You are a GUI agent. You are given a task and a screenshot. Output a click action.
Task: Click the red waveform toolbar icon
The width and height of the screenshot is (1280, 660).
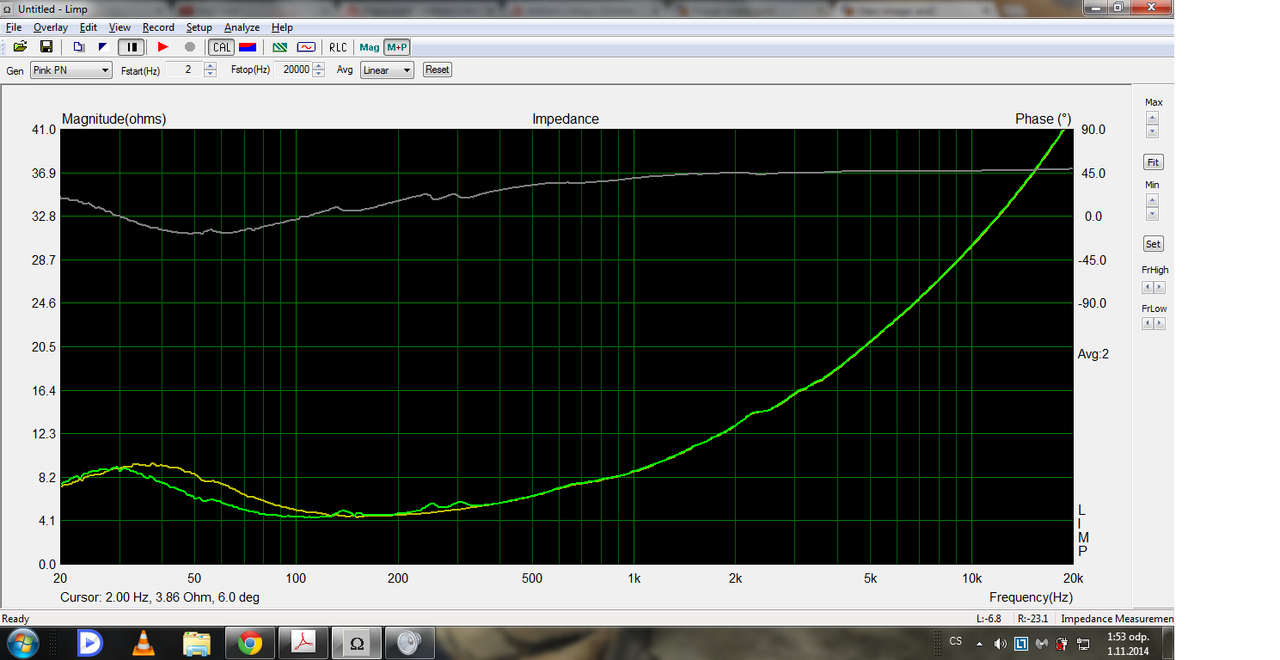(x=306, y=47)
